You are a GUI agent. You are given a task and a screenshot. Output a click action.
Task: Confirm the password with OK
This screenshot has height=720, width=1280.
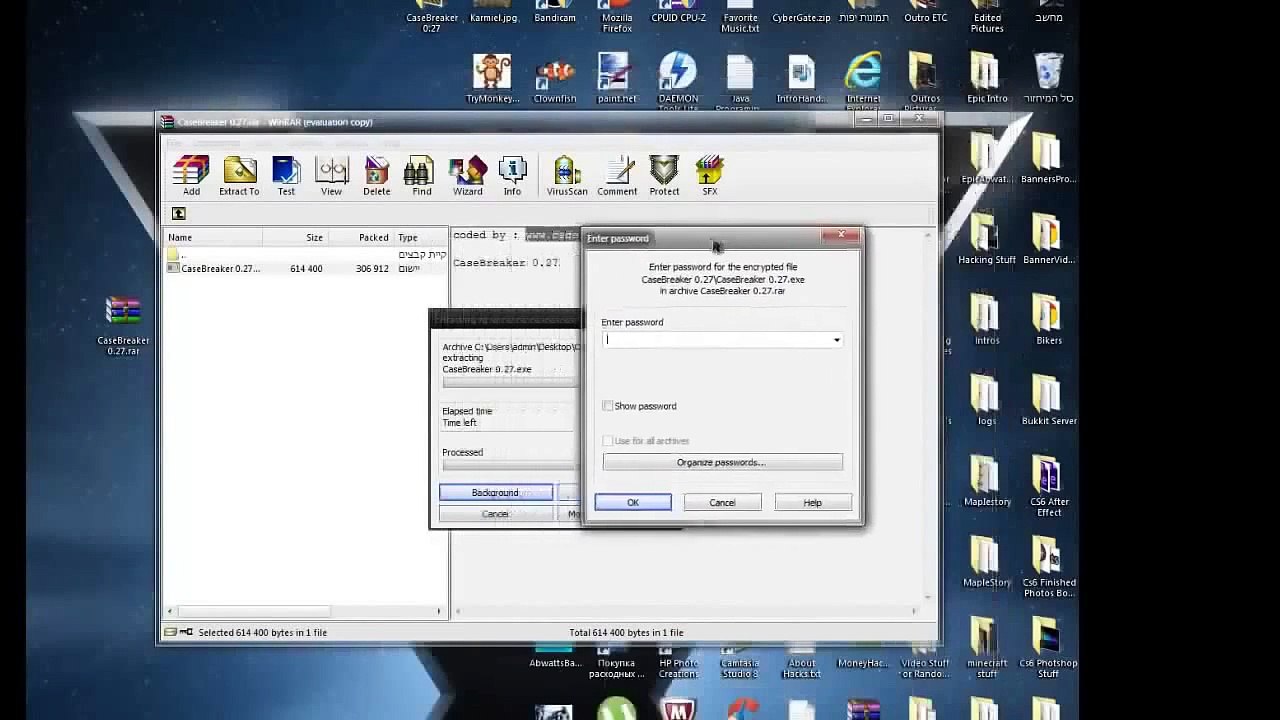[633, 502]
